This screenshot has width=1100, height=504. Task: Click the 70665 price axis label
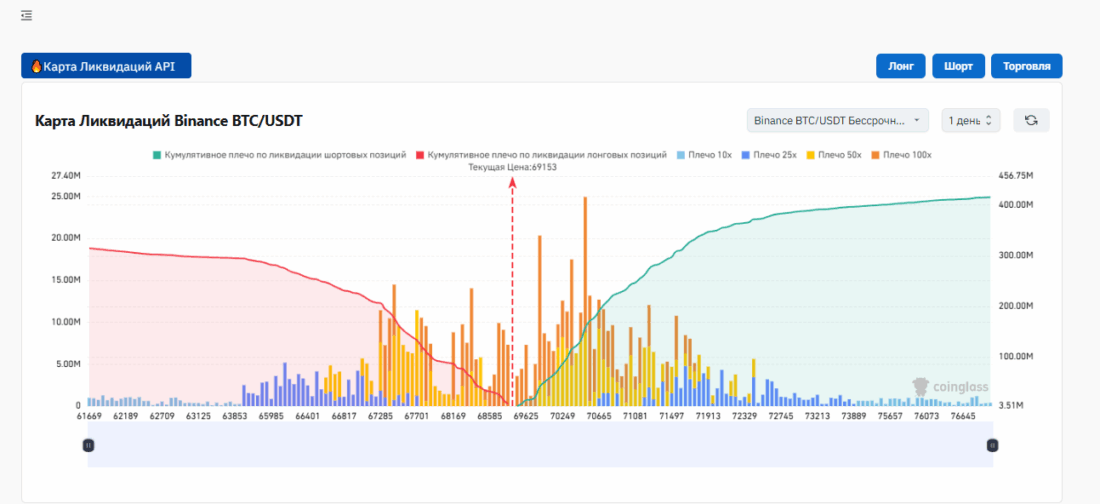click(x=598, y=416)
